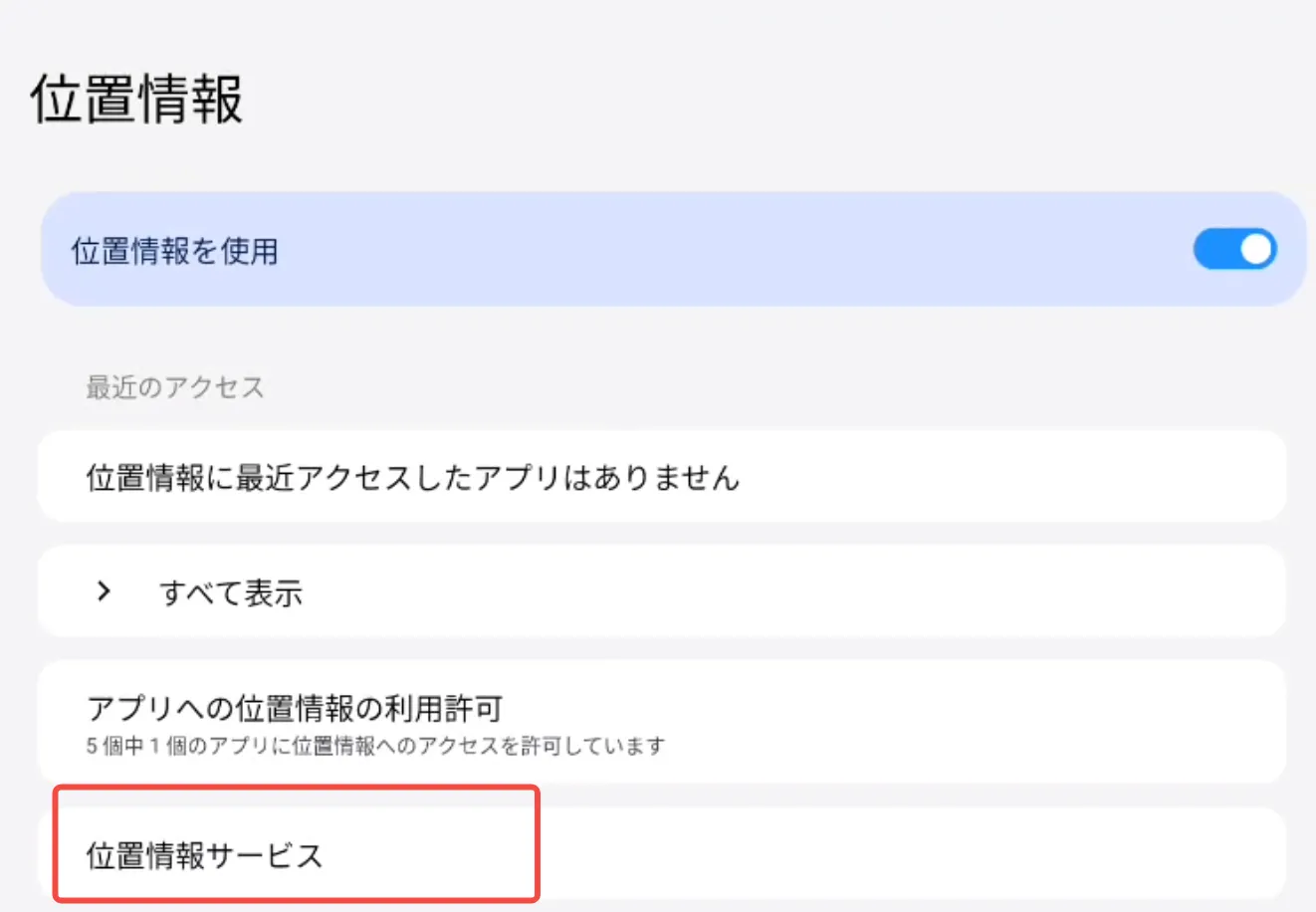Turn off the 位置情報を使用 switch
This screenshot has height=912, width=1316.
[x=1234, y=250]
